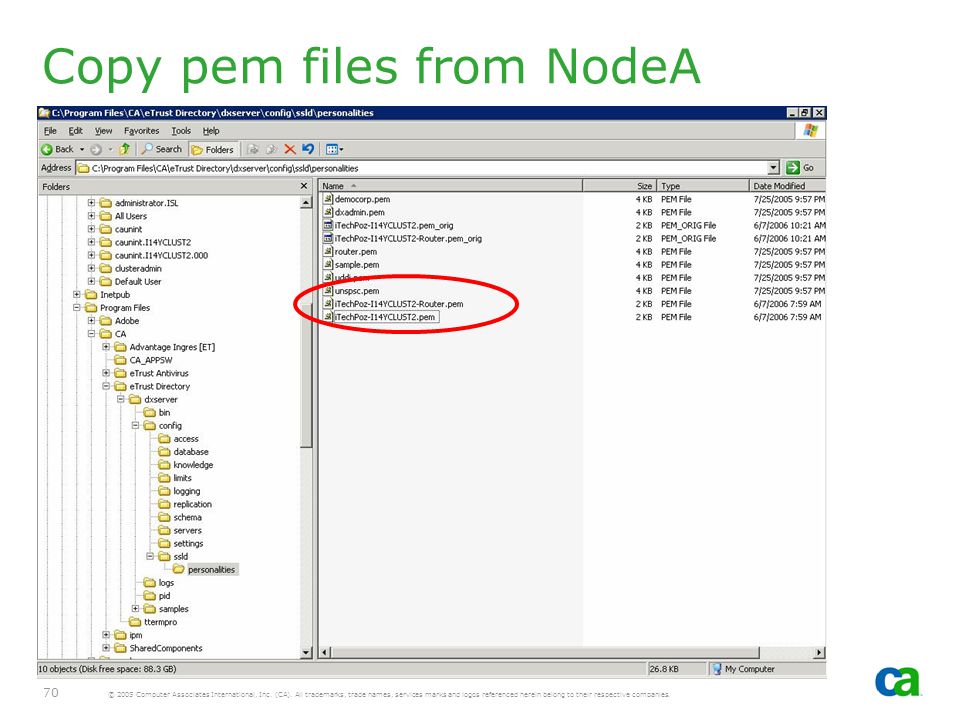Sort by the Date Modified column
960x720 pixels.
point(787,186)
